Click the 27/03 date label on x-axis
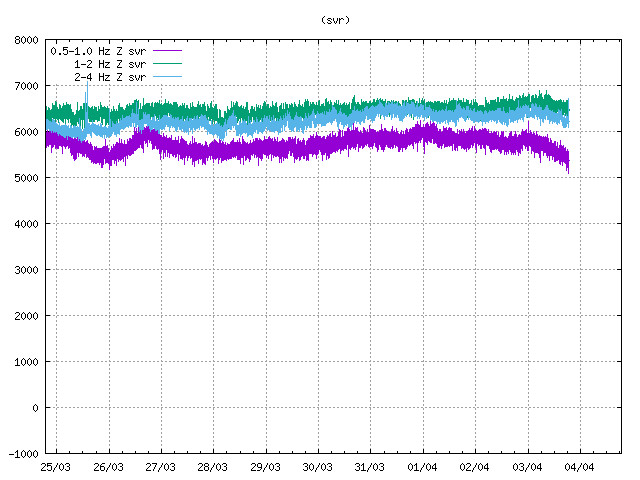Screen dimensions: 640x480 [x=160, y=467]
